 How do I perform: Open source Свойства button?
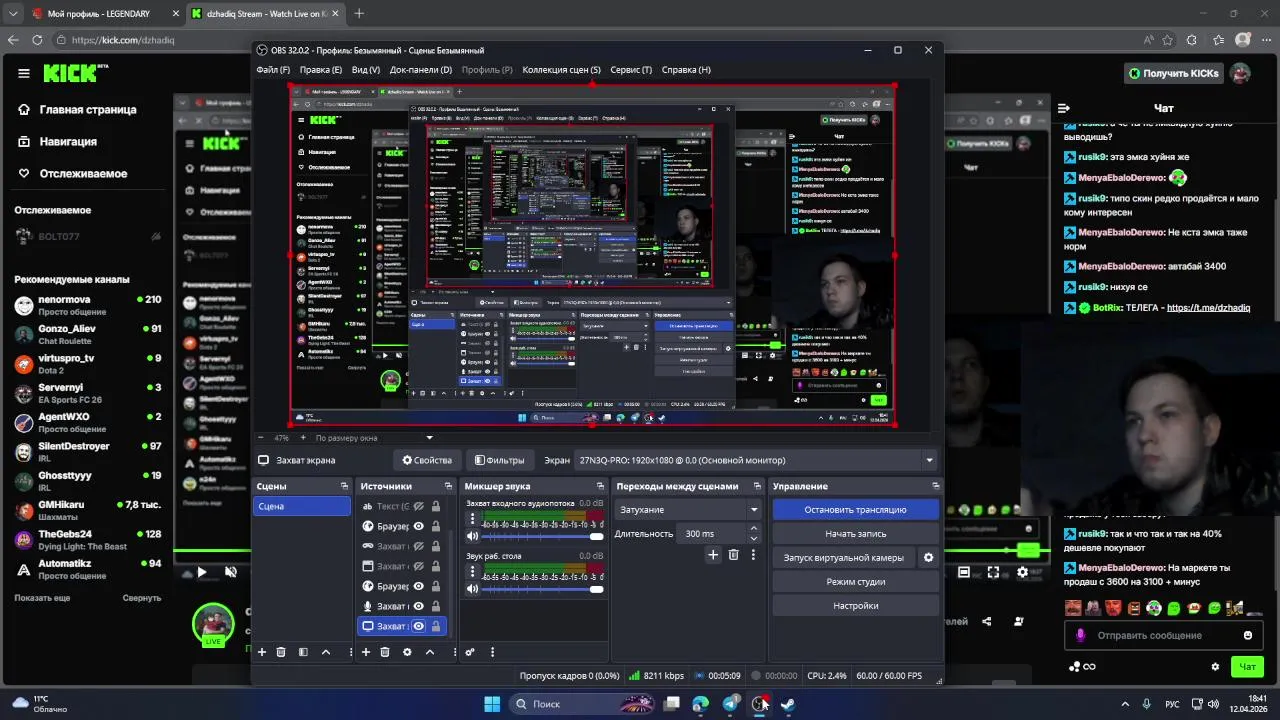(x=427, y=461)
